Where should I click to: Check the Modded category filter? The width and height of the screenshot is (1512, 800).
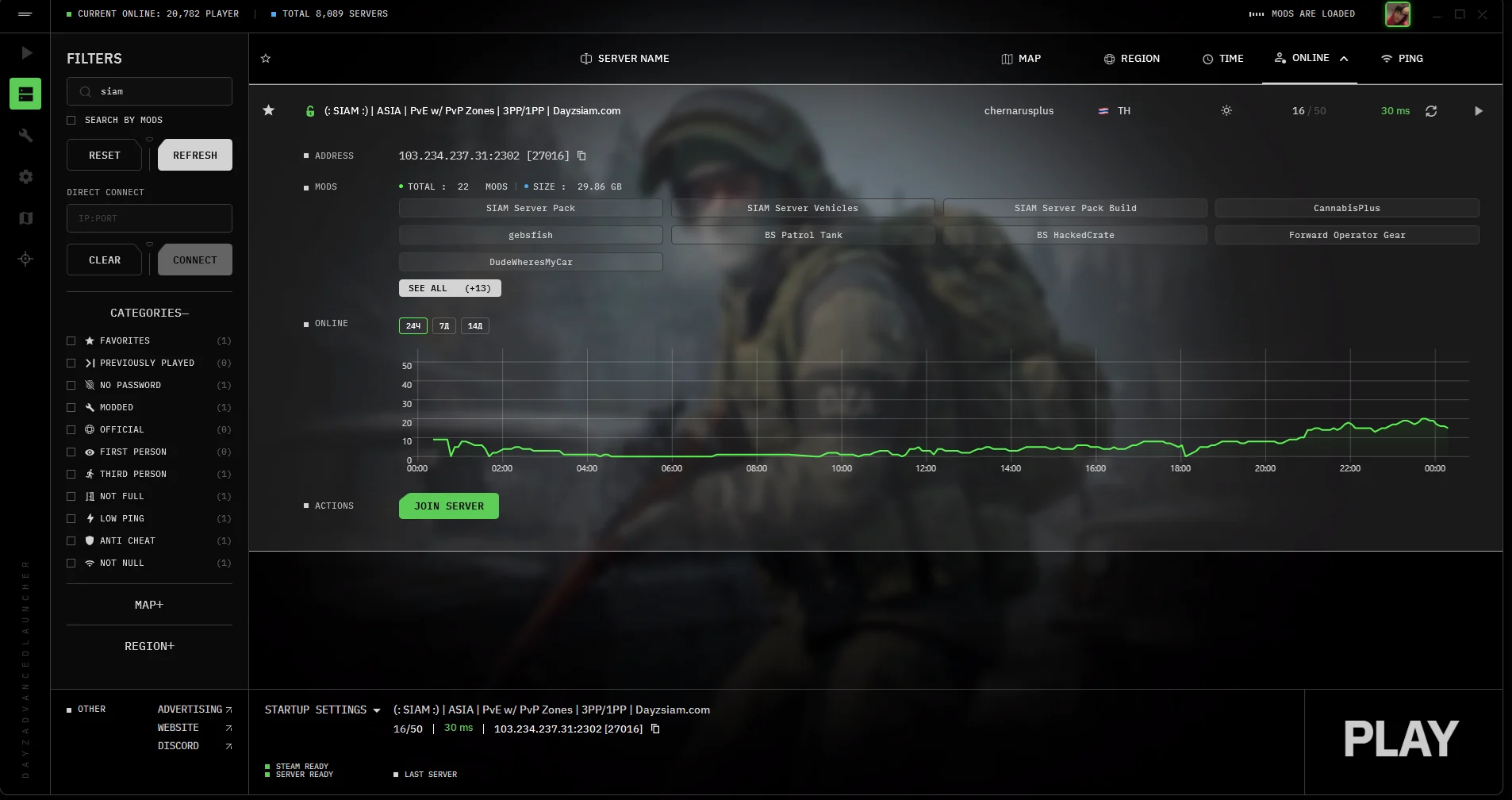pos(71,407)
